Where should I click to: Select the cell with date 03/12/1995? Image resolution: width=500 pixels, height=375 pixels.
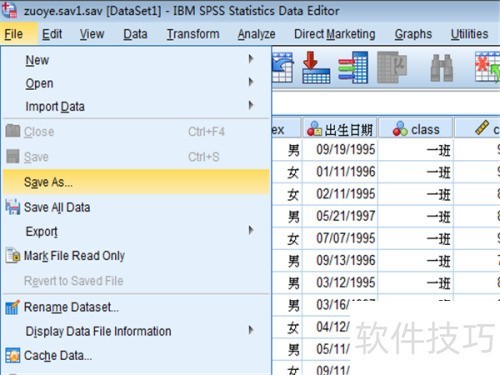coord(340,283)
